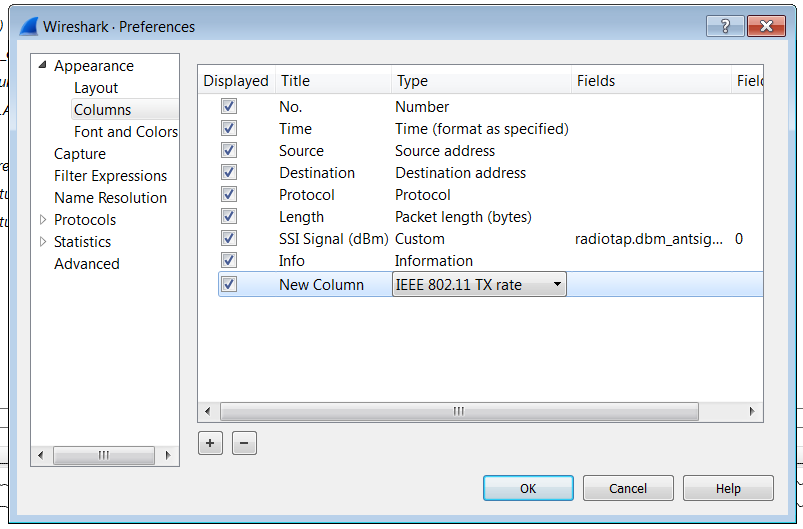Select the Protocols category label
Viewport: 803px width, 529px height.
85,220
